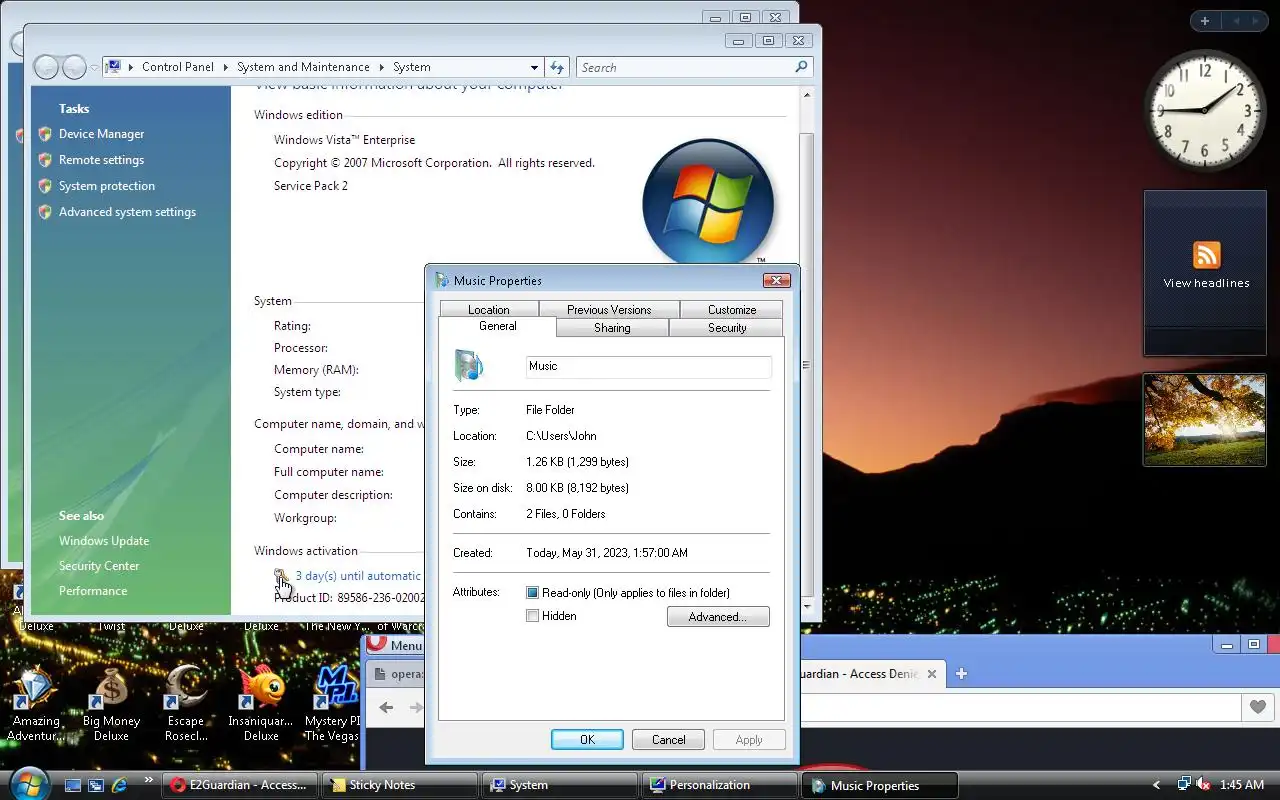The height and width of the screenshot is (800, 1280).
Task: Open Device Manager from Tasks
Action: [x=101, y=134]
